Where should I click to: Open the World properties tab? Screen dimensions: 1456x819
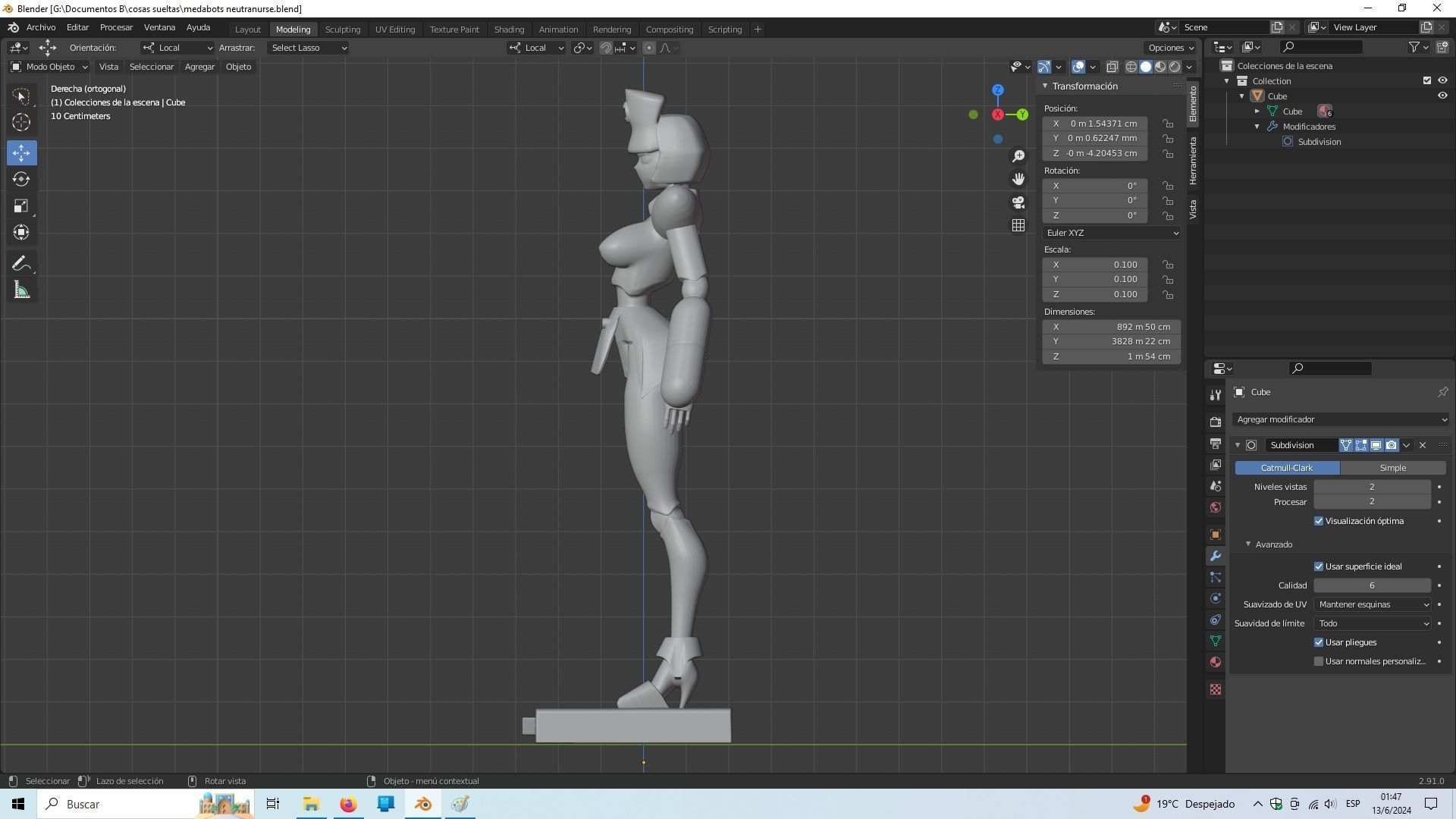pos(1216,507)
